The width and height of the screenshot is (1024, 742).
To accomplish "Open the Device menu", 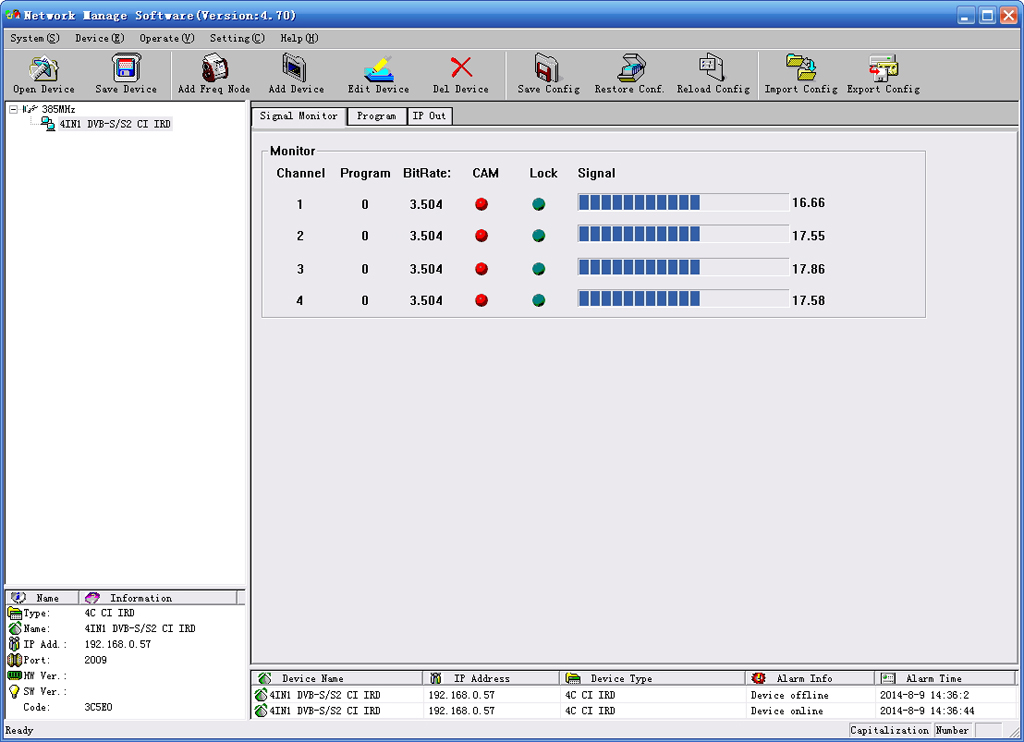I will 99,39.
